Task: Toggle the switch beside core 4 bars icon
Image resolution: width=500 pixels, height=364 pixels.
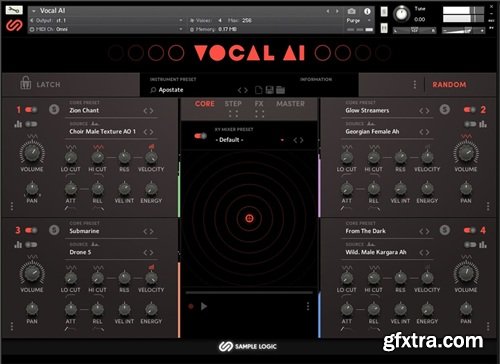Action: click(470, 245)
